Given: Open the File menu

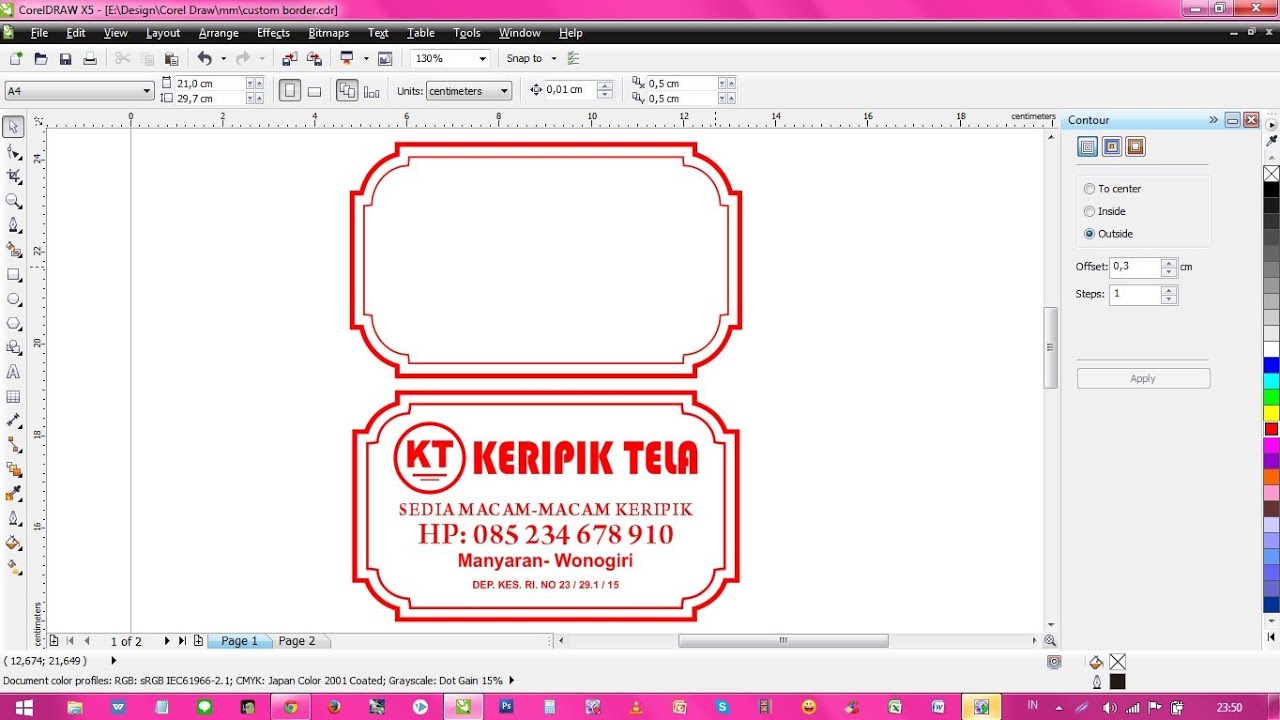Looking at the screenshot, I should point(39,33).
